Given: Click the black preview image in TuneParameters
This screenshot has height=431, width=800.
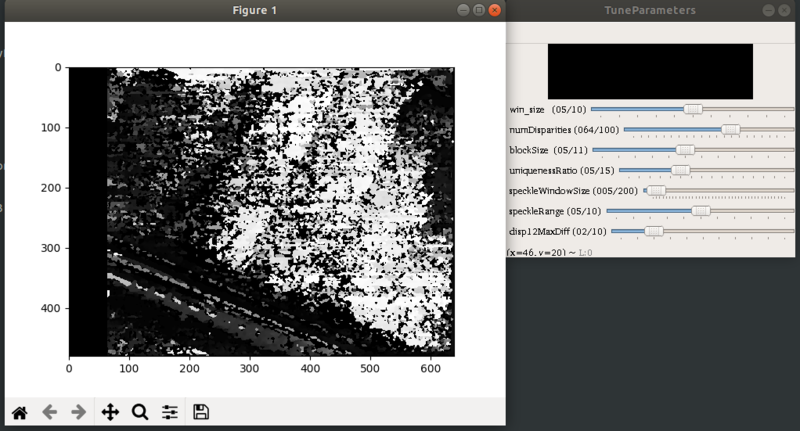Looking at the screenshot, I should tap(650, 71).
